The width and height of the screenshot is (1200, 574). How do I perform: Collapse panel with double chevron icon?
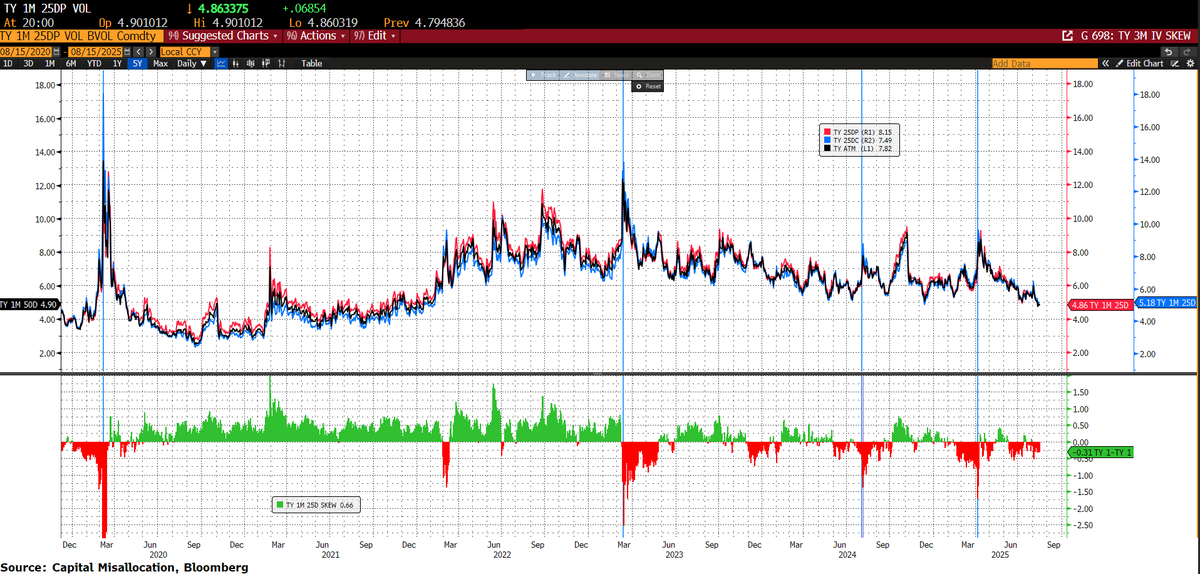(1105, 63)
